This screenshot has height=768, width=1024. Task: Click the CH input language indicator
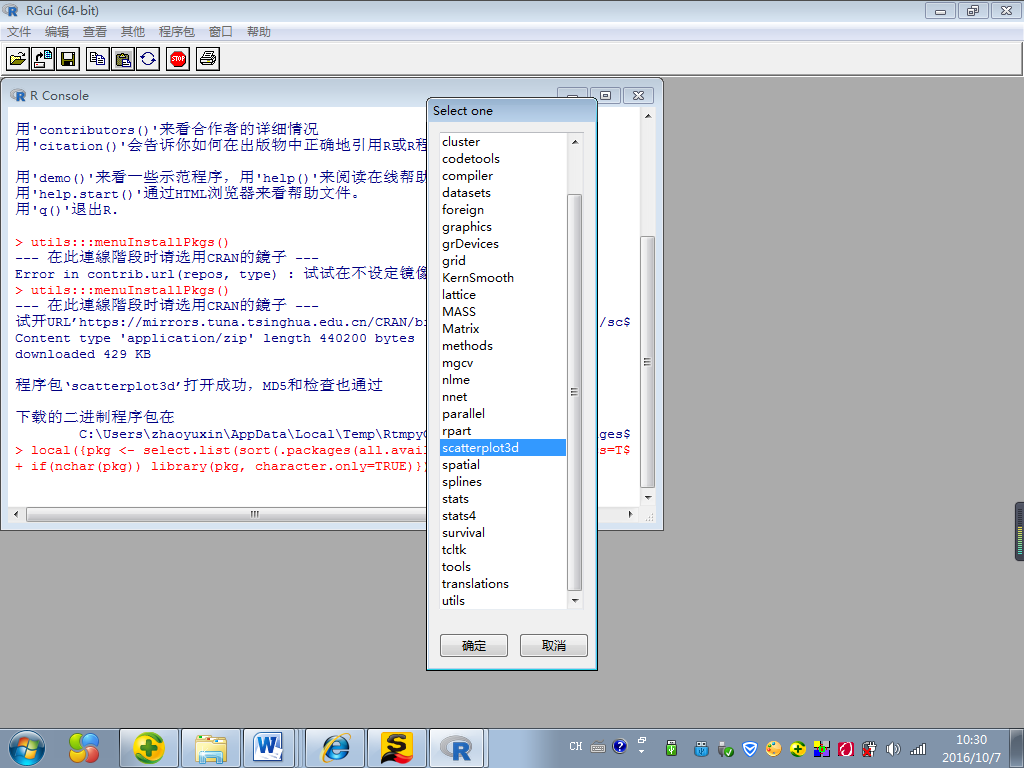575,746
